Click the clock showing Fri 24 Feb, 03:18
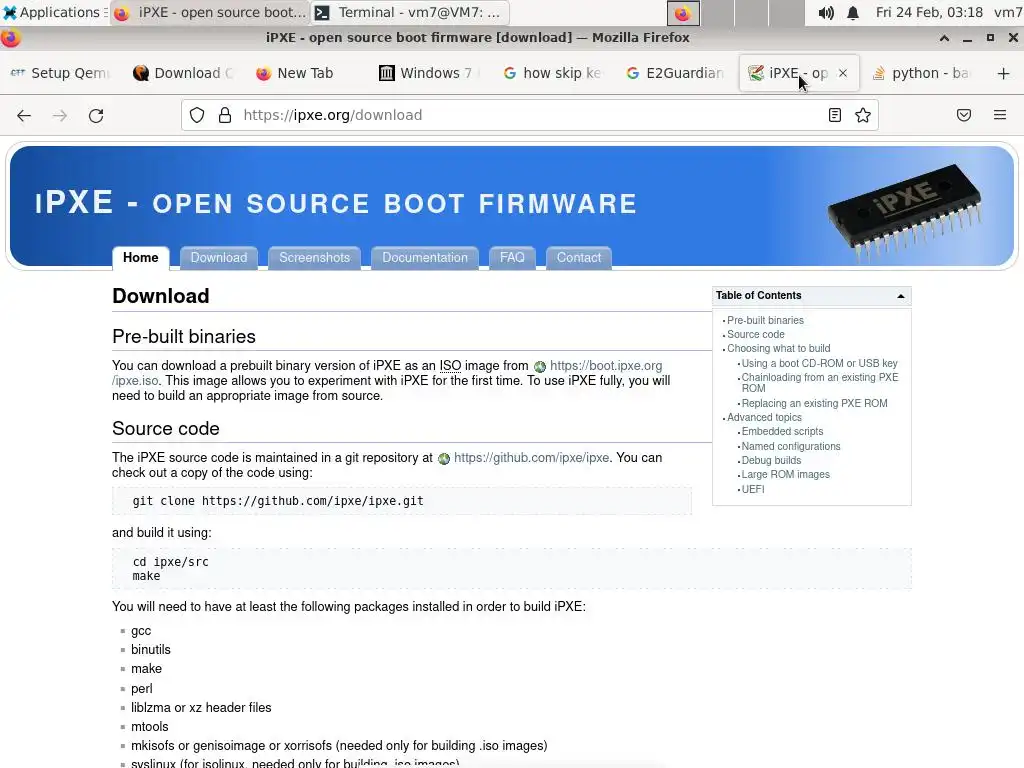 (x=929, y=12)
